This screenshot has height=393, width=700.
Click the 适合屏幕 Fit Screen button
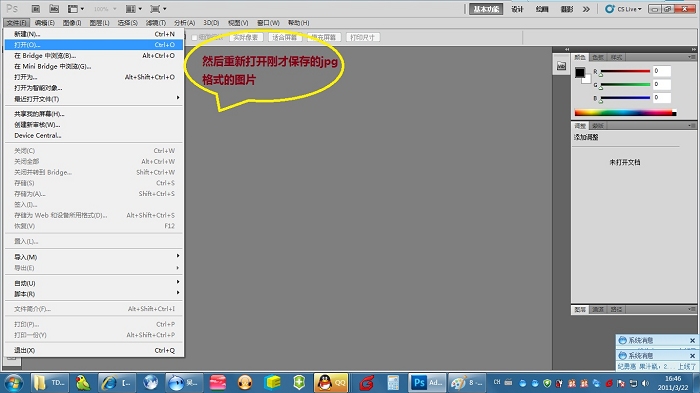285,37
